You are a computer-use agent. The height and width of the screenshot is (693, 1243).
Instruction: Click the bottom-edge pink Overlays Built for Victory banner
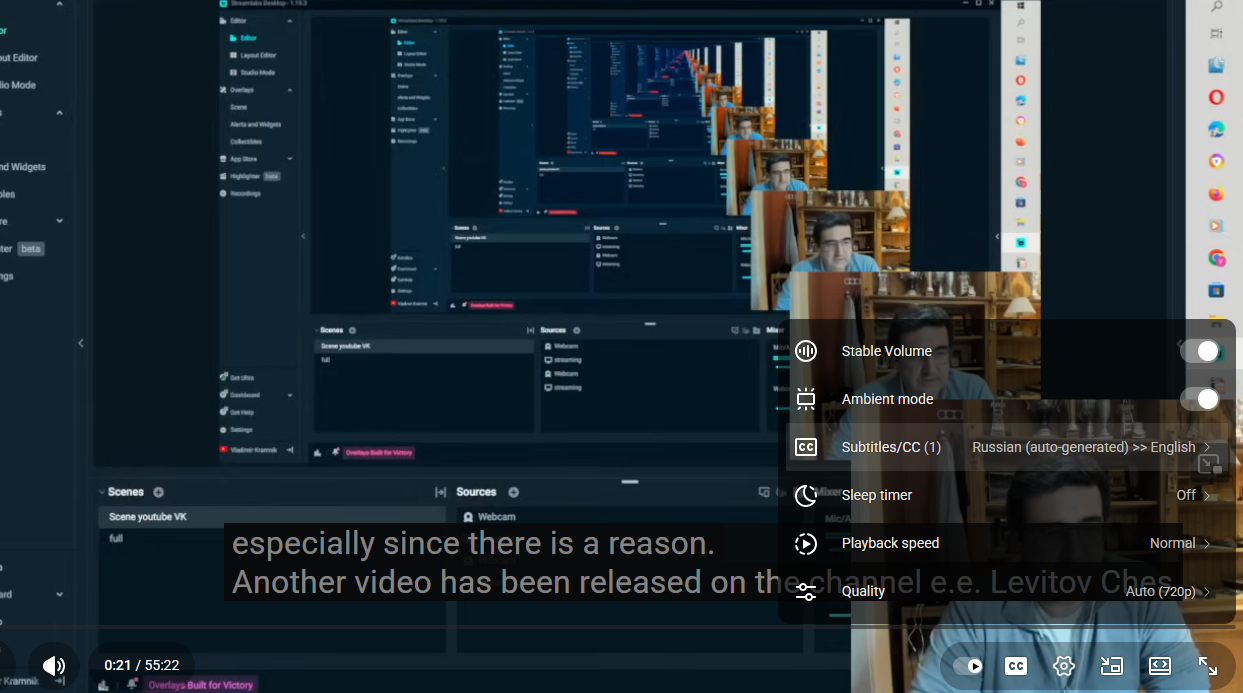click(x=201, y=685)
